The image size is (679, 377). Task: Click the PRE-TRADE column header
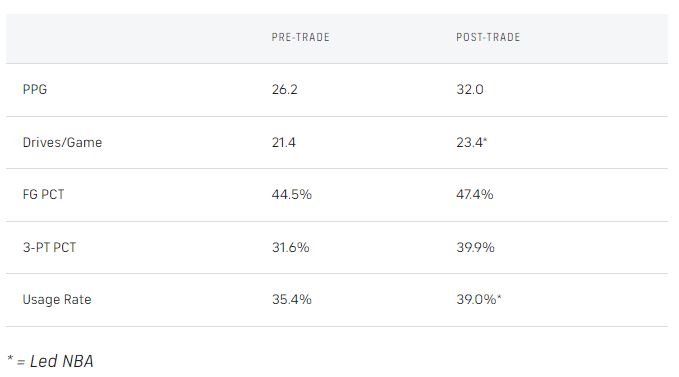[x=301, y=37]
